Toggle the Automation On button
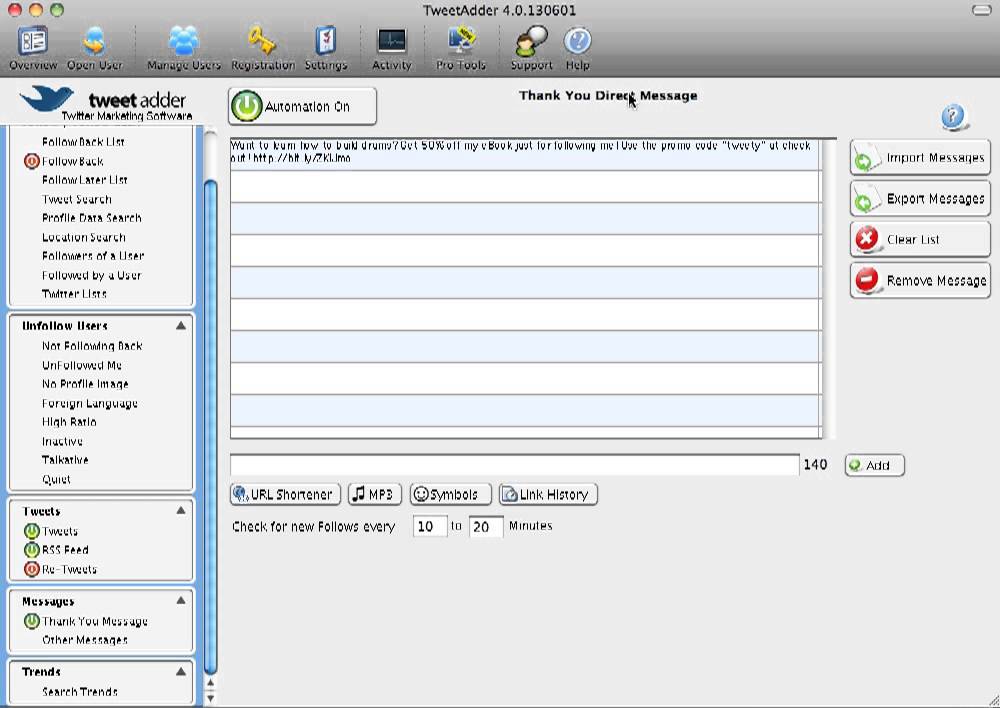Screen dimensions: 1000x708 coord(302,106)
